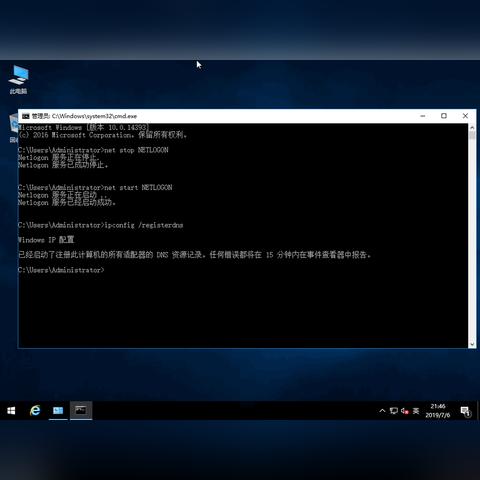Click the 'Windows IP 配置' output line
Viewport: 480px width, 480px height.
[x=46, y=240]
